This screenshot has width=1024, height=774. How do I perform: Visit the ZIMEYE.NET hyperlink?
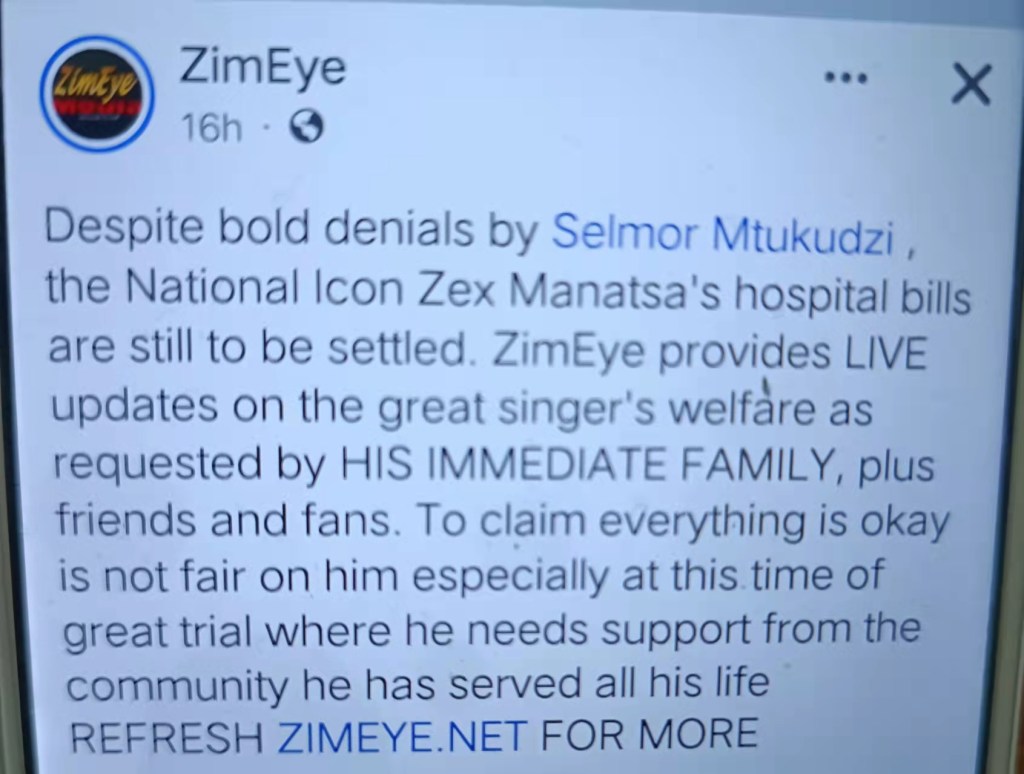(x=402, y=734)
